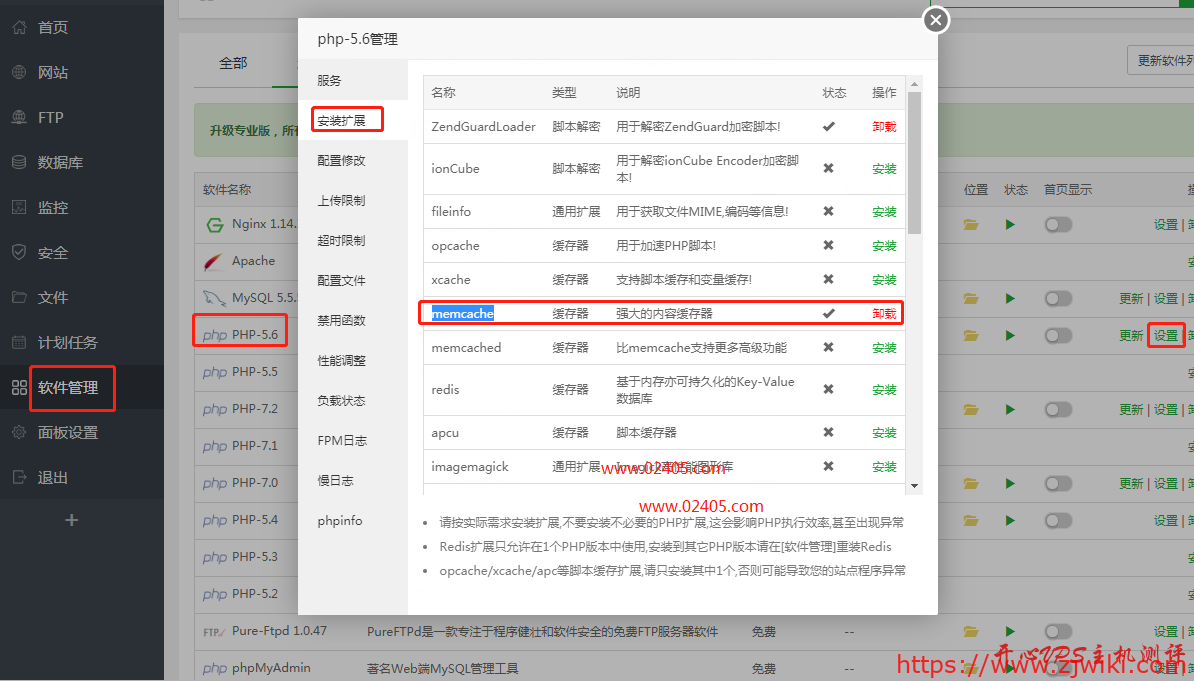Open the folder icon in Nginx row

point(971,225)
